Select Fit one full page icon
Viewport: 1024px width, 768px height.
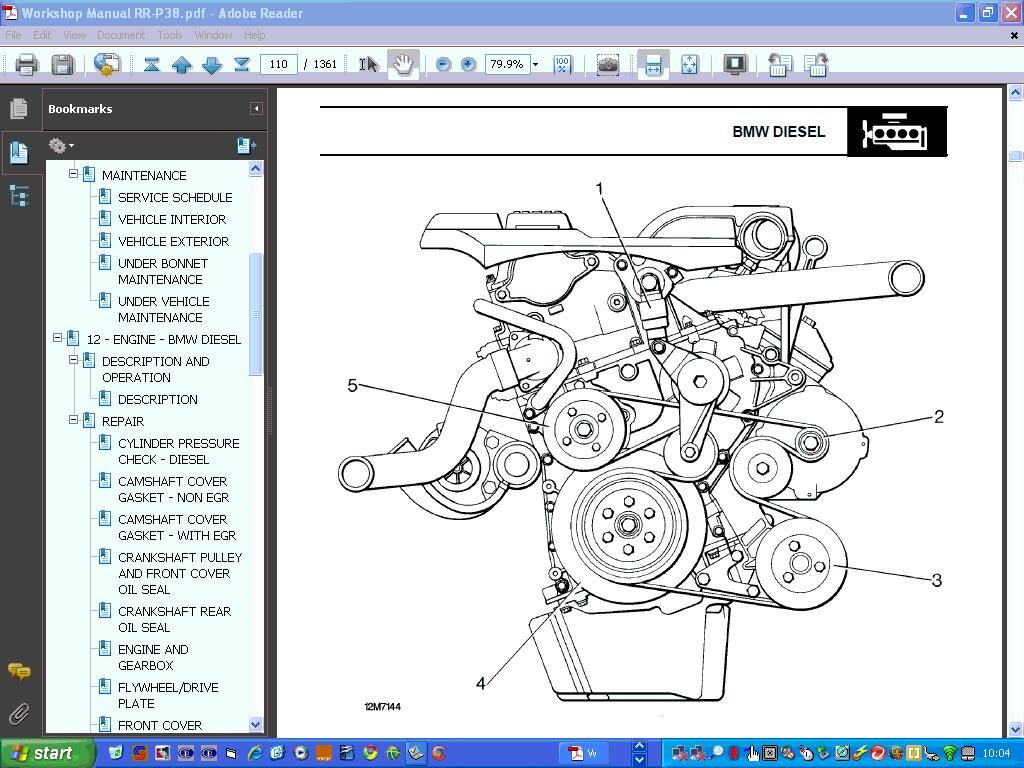(690, 64)
